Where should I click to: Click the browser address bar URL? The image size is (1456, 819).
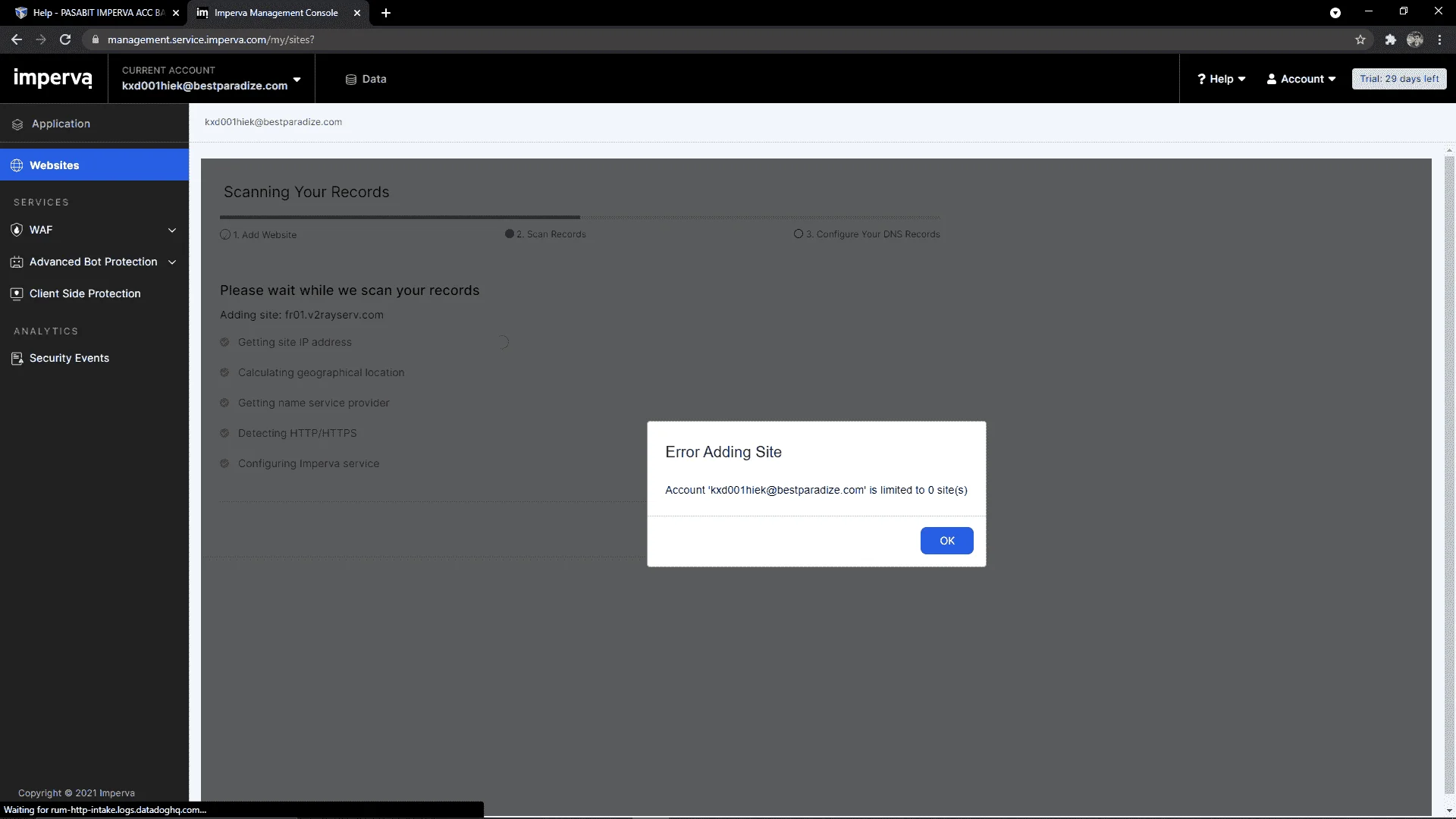pyautogui.click(x=211, y=39)
